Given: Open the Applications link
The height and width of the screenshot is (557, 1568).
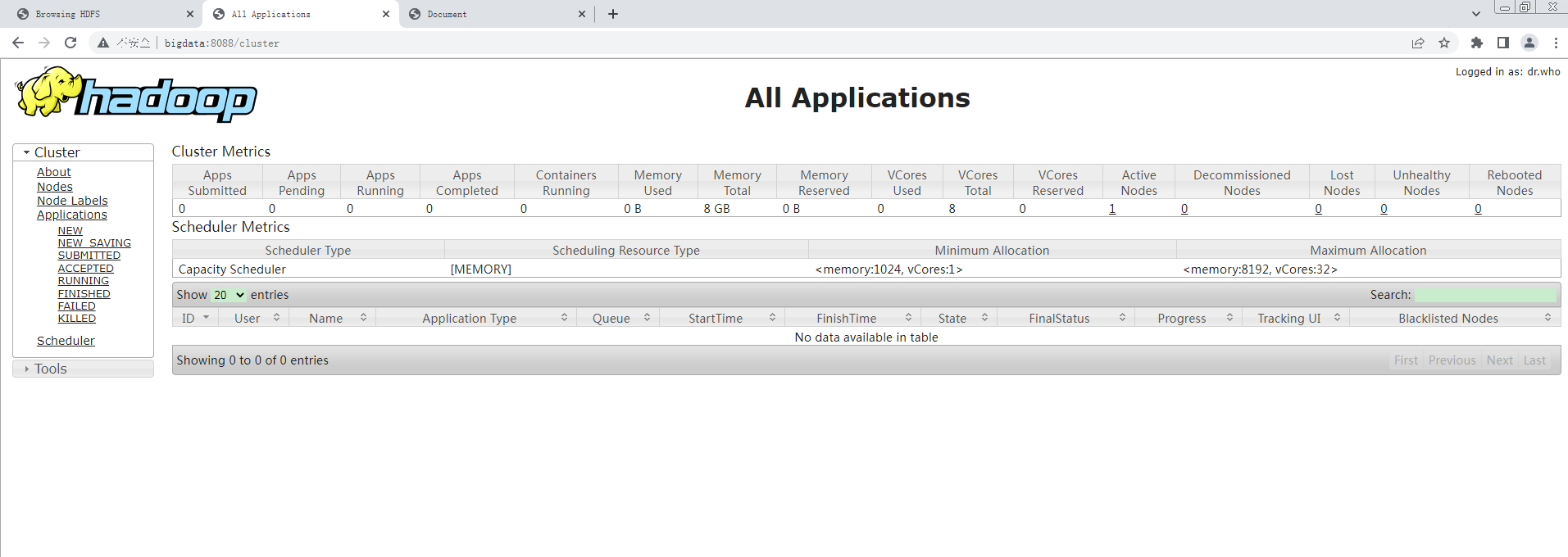Looking at the screenshot, I should pos(72,215).
